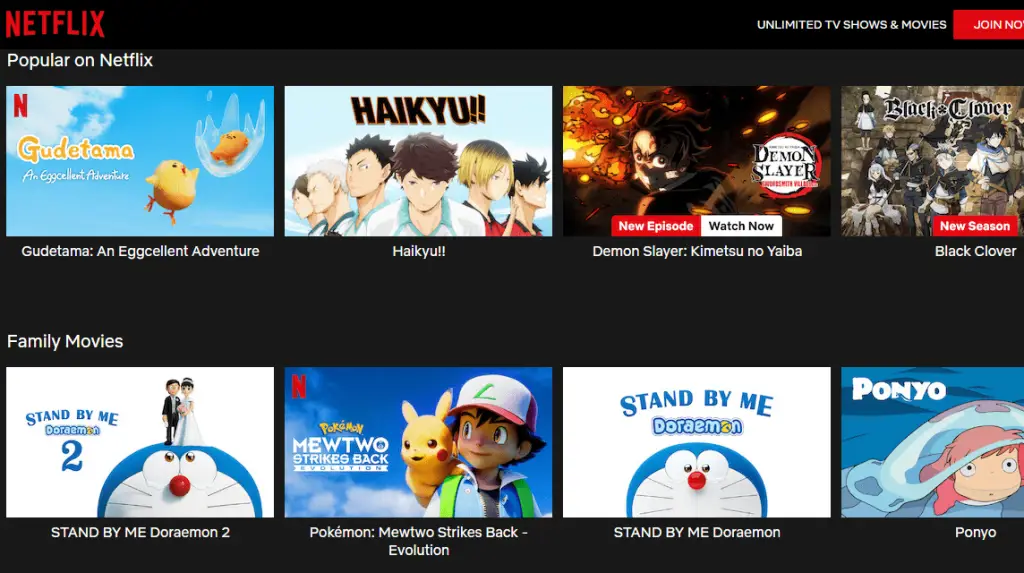Click the Watch Now badge on Demon Slayer

[741, 226]
